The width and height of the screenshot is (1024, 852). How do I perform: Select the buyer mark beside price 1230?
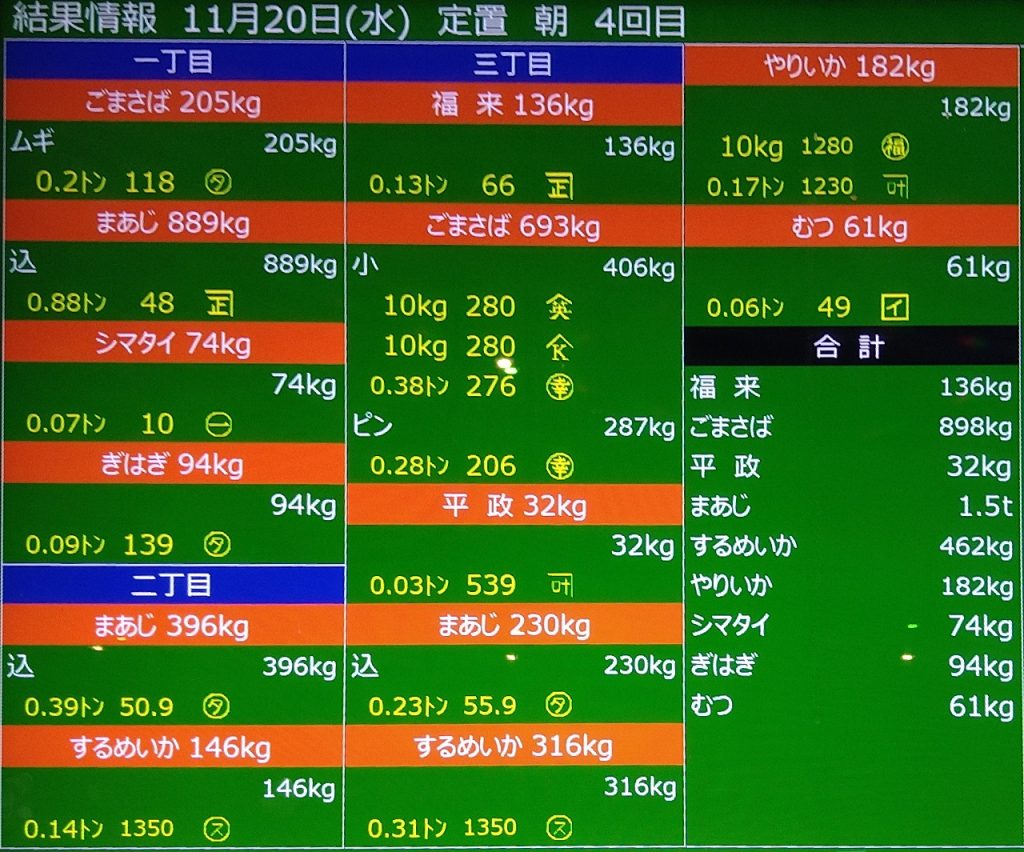(x=895, y=187)
